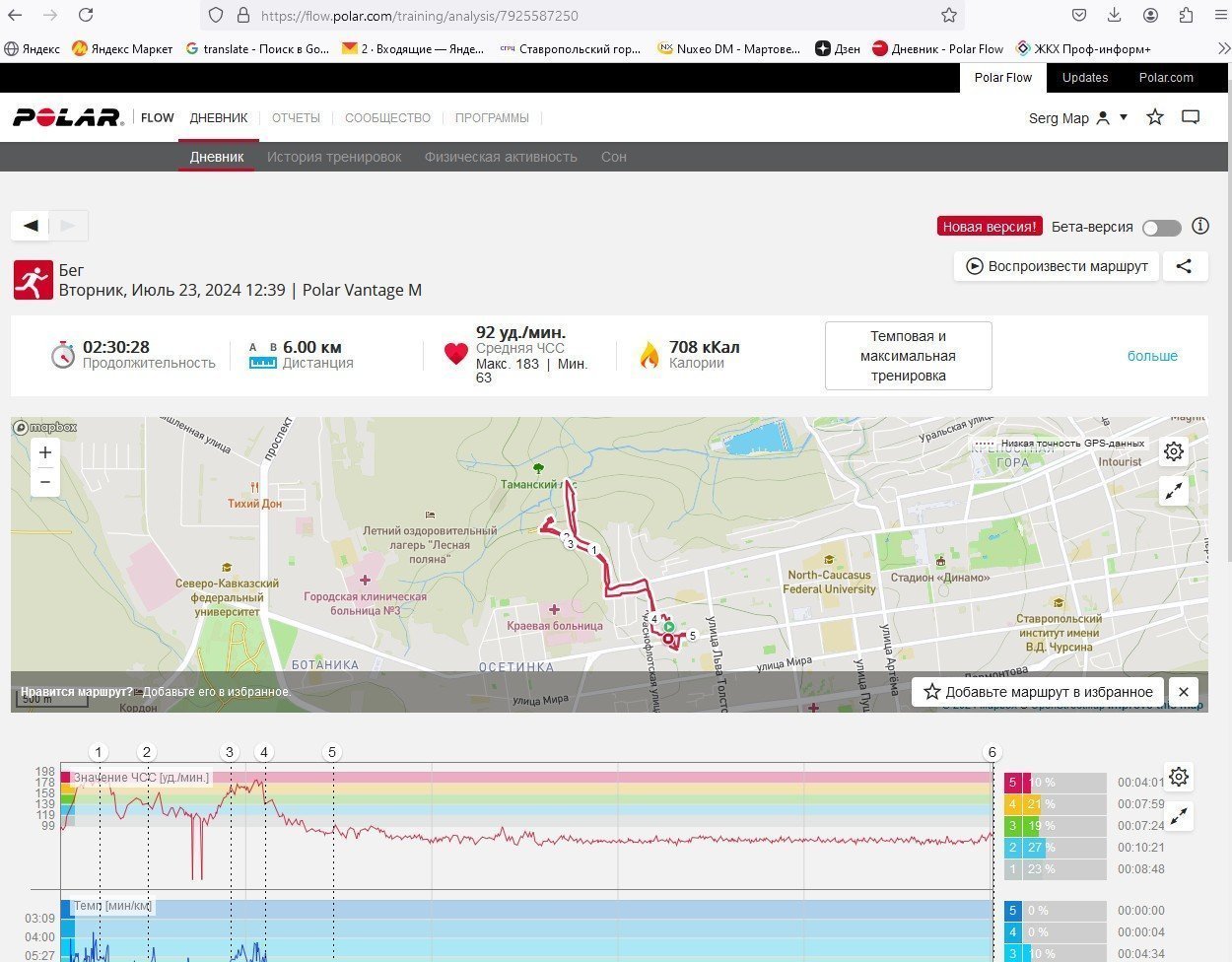Close the favorite route banner

1184,692
